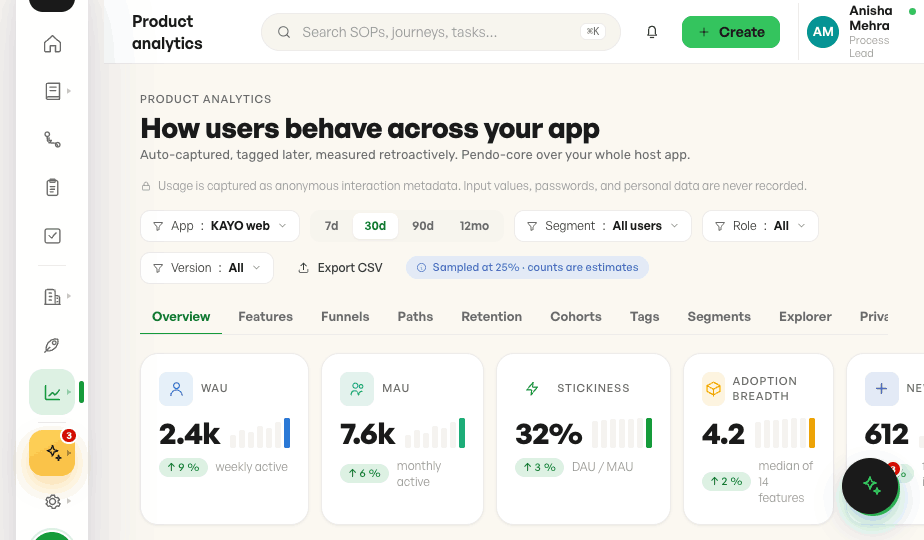The height and width of the screenshot is (540, 924).
Task: Open the SOP document icon in sidebar
Action: tap(52, 91)
